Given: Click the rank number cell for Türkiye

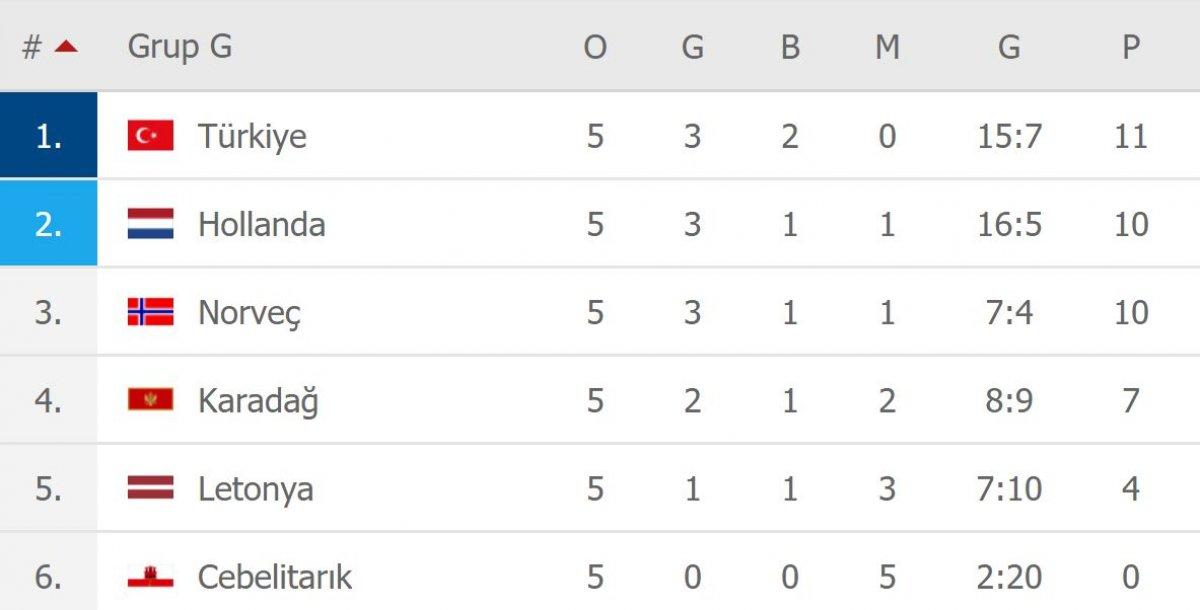Looking at the screenshot, I should tap(48, 135).
